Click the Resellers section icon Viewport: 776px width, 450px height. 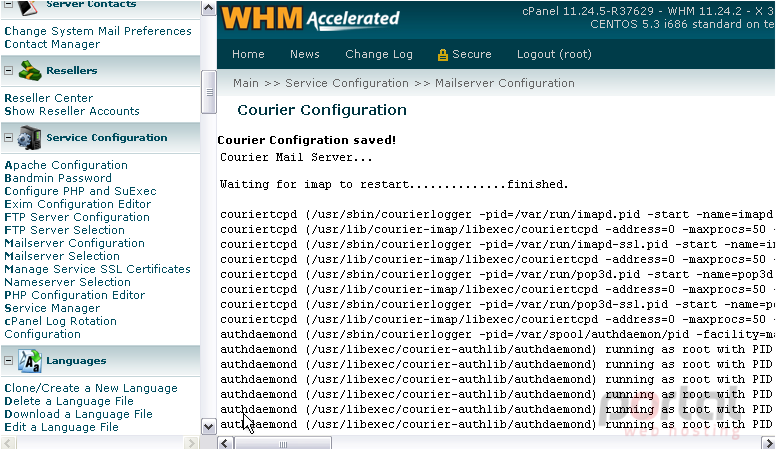pyautogui.click(x=30, y=71)
